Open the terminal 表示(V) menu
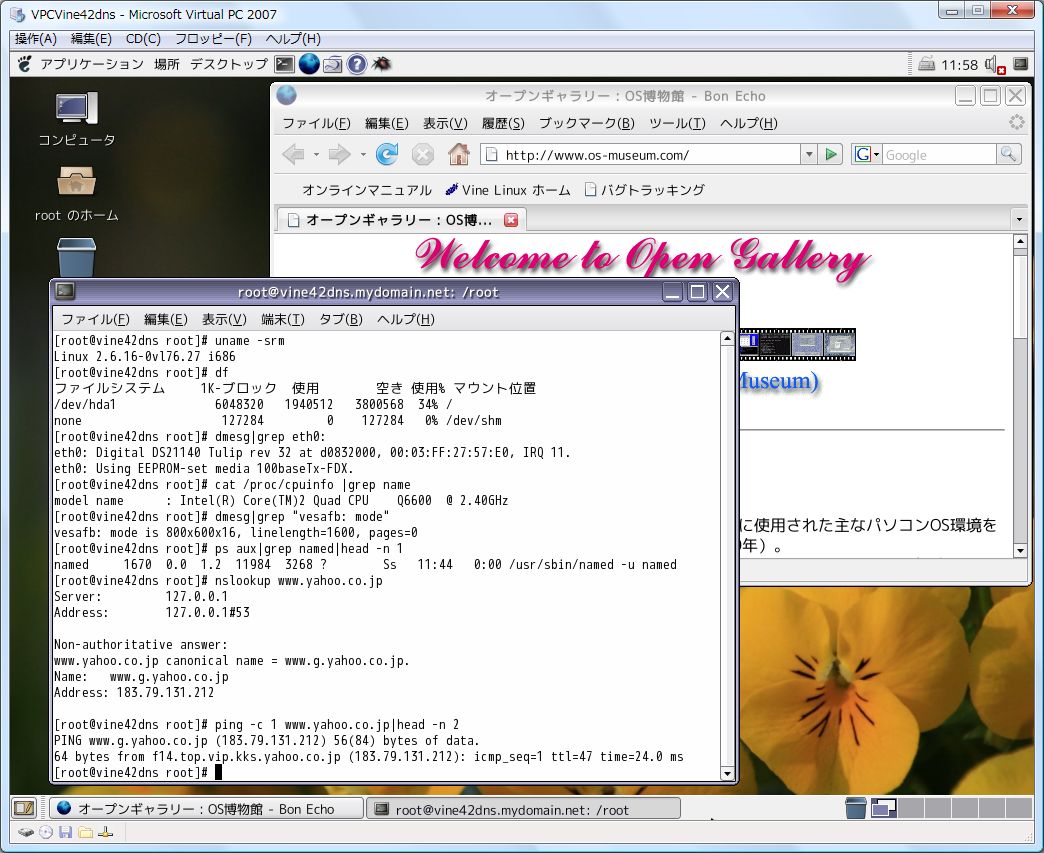The height and width of the screenshot is (853, 1044). 224,320
